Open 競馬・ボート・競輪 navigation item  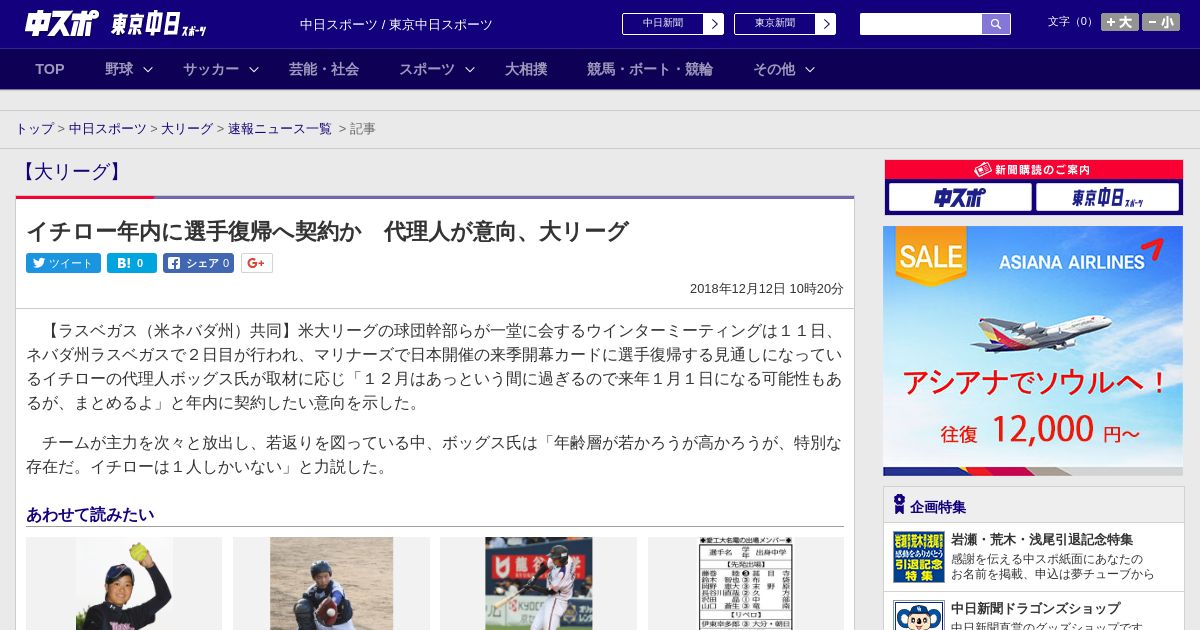650,69
